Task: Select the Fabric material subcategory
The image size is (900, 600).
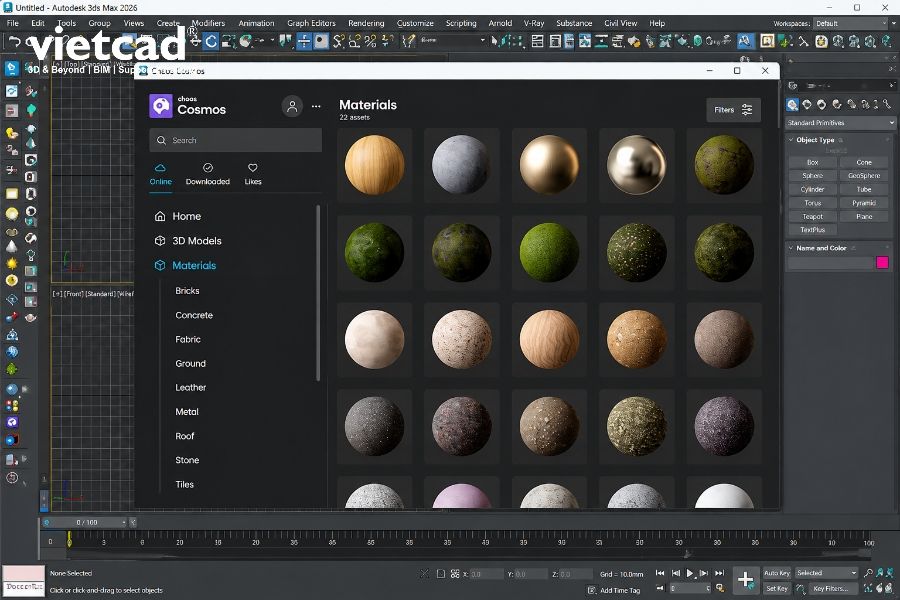Action: pos(188,339)
